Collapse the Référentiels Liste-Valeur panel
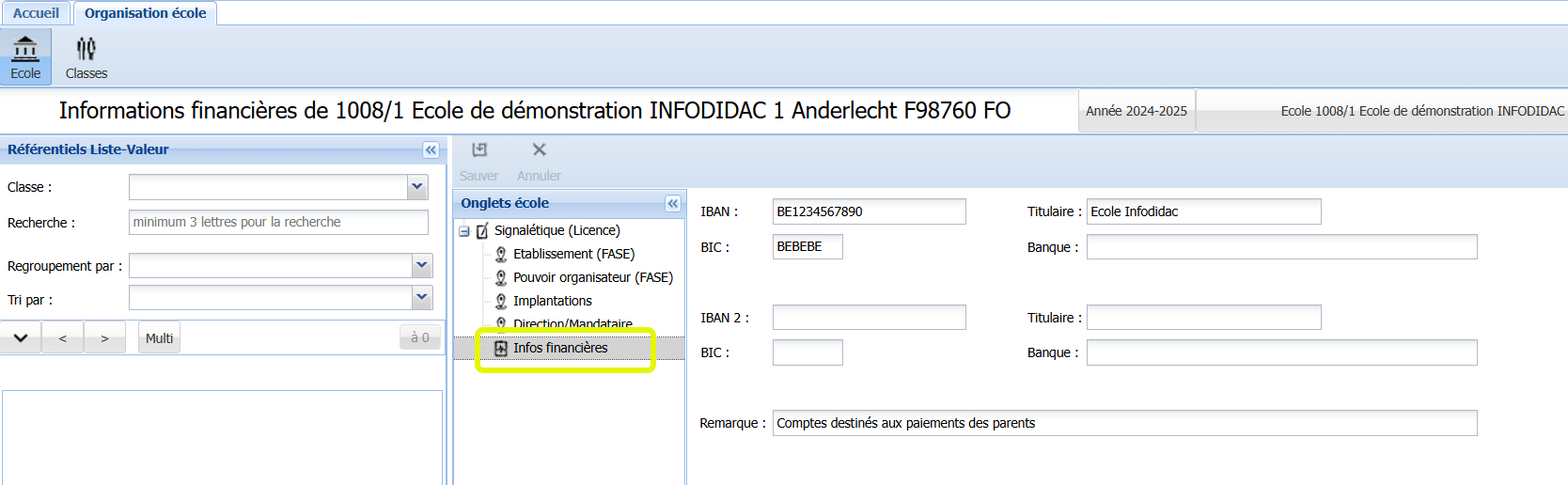1568x485 pixels. coord(431,149)
